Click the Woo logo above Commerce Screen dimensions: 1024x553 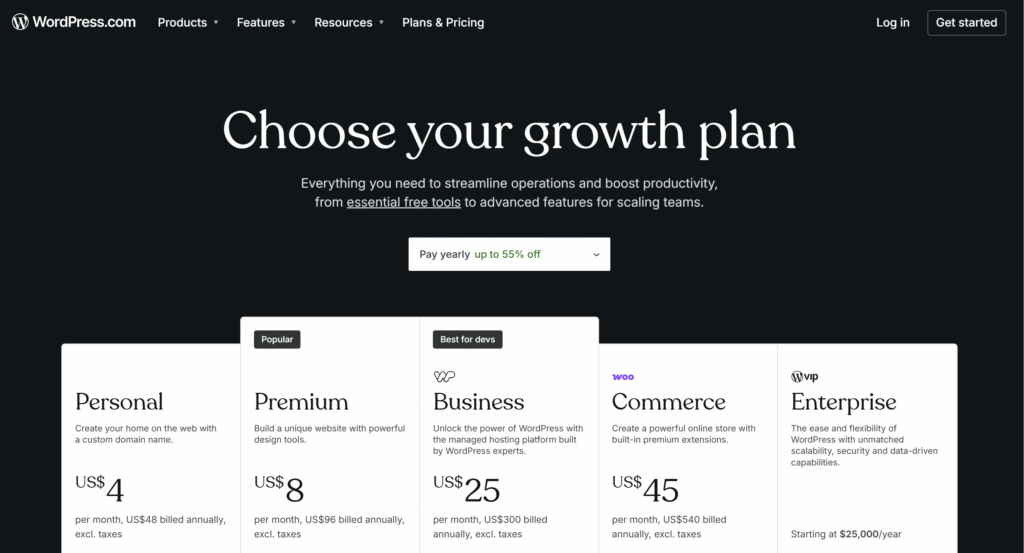point(623,377)
